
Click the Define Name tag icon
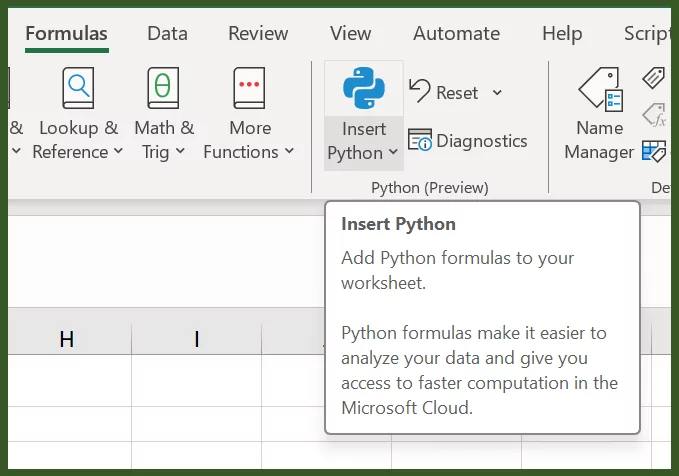[654, 78]
